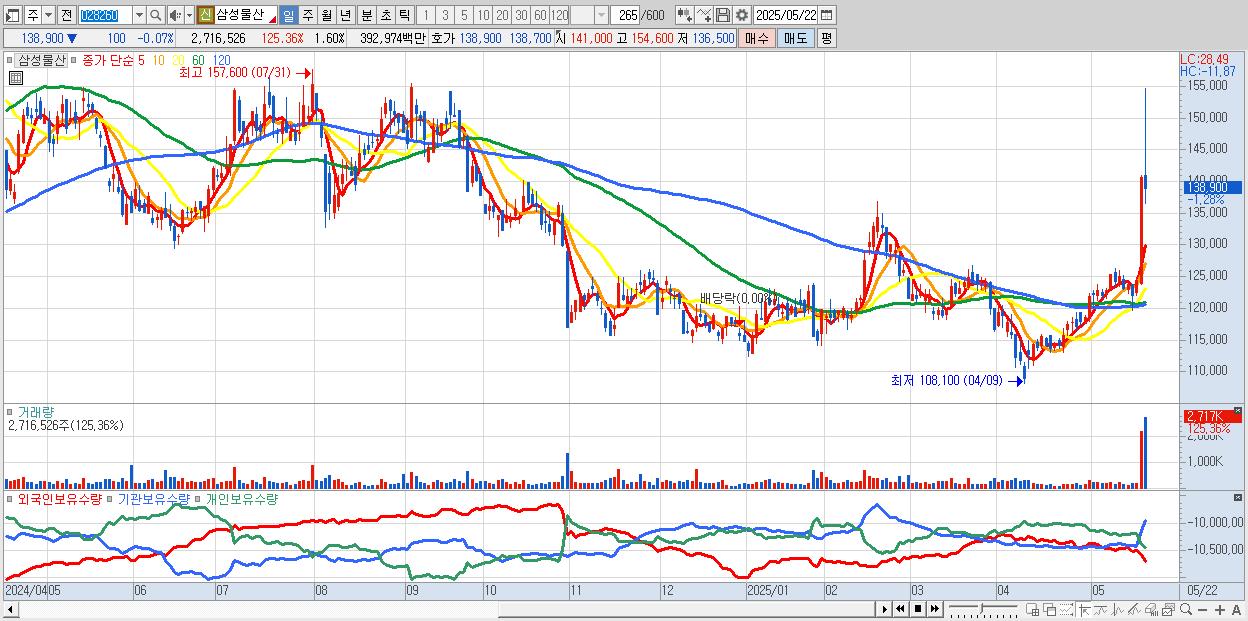Image resolution: width=1248 pixels, height=621 pixels.
Task: Save chart with the floppy disk icon
Action: pyautogui.click(x=722, y=15)
